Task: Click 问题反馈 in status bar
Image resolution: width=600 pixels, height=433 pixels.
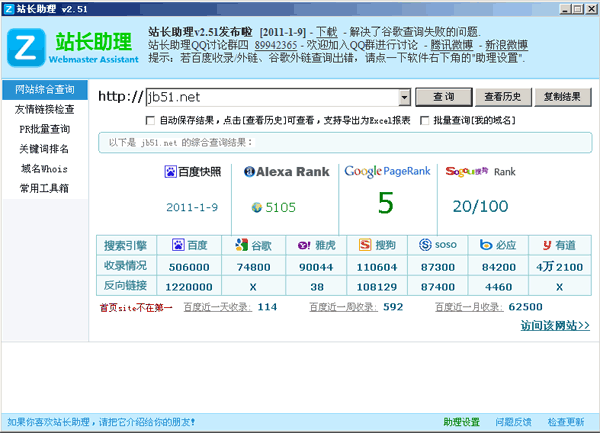Action: (514, 422)
